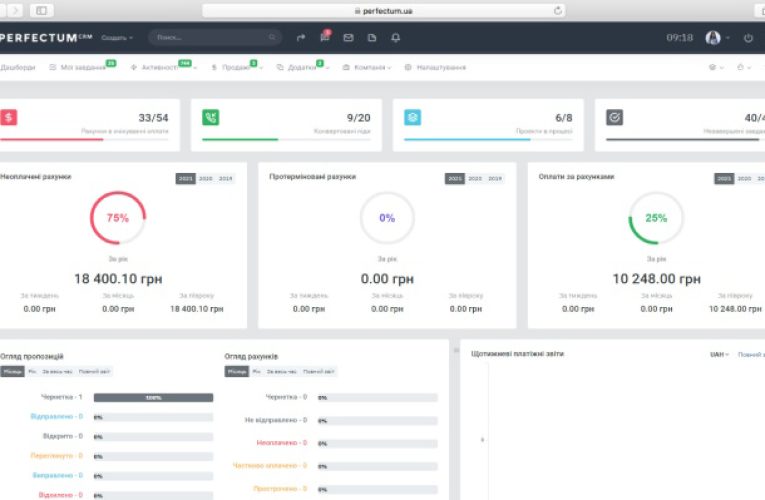
Task: Click the perfectum.ua address bar
Action: click(x=384, y=11)
